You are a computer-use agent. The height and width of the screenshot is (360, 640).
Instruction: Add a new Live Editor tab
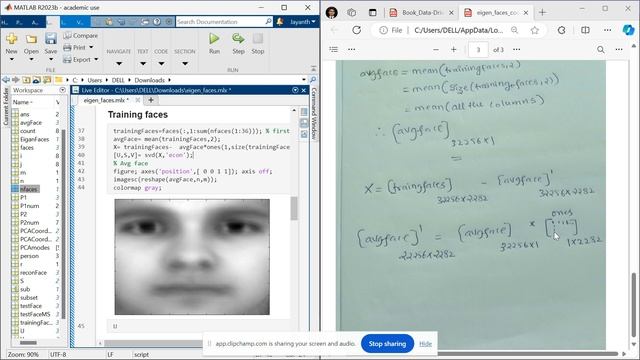[151, 100]
